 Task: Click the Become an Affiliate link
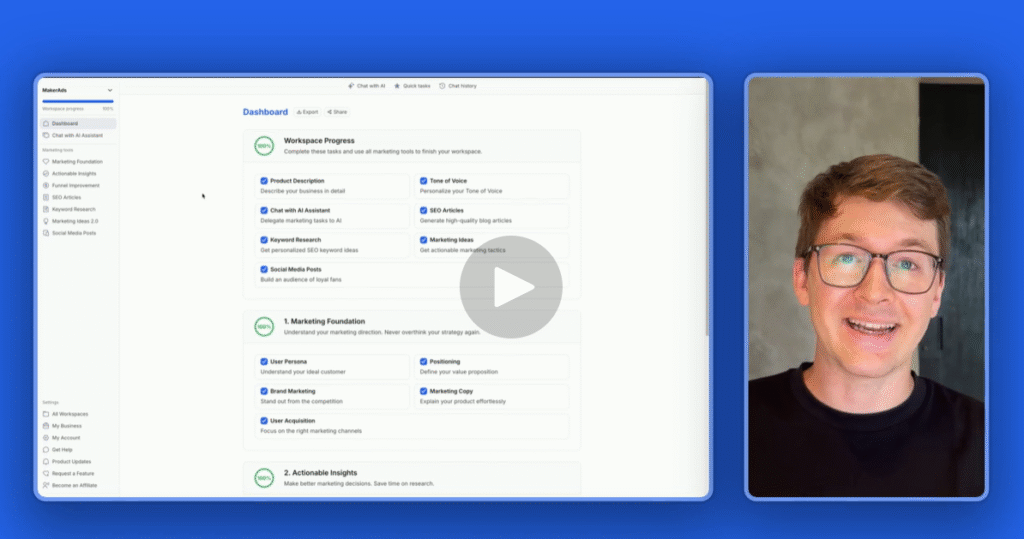coord(74,485)
